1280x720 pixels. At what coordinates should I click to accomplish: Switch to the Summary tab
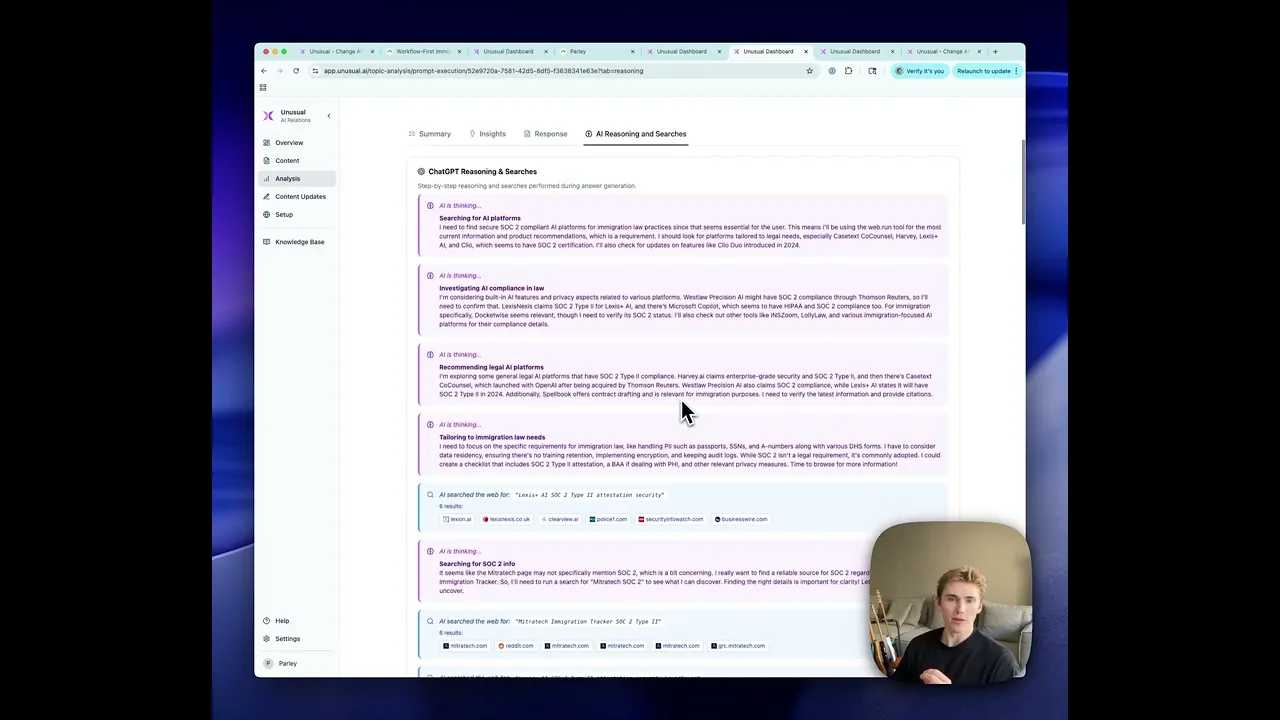(x=430, y=134)
